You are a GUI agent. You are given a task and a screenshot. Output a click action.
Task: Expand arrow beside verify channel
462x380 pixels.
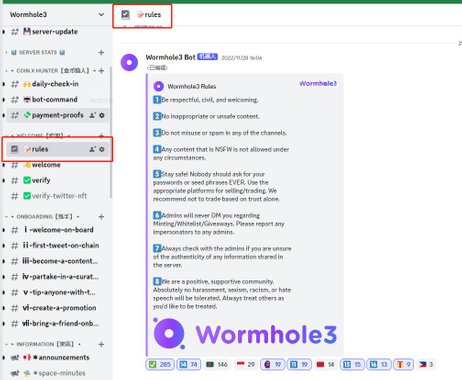point(4,180)
